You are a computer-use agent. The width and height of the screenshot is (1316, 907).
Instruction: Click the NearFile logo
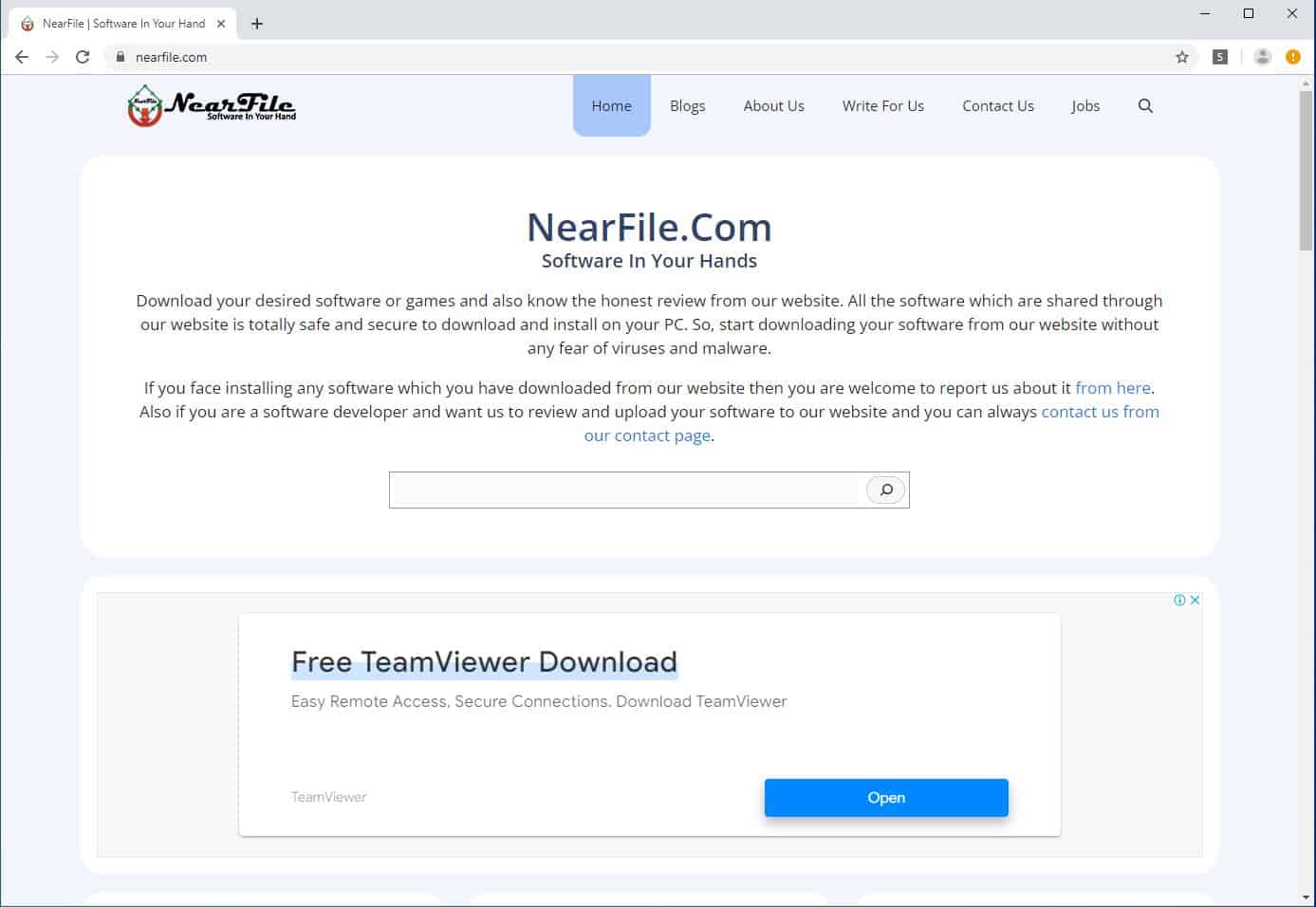point(212,105)
